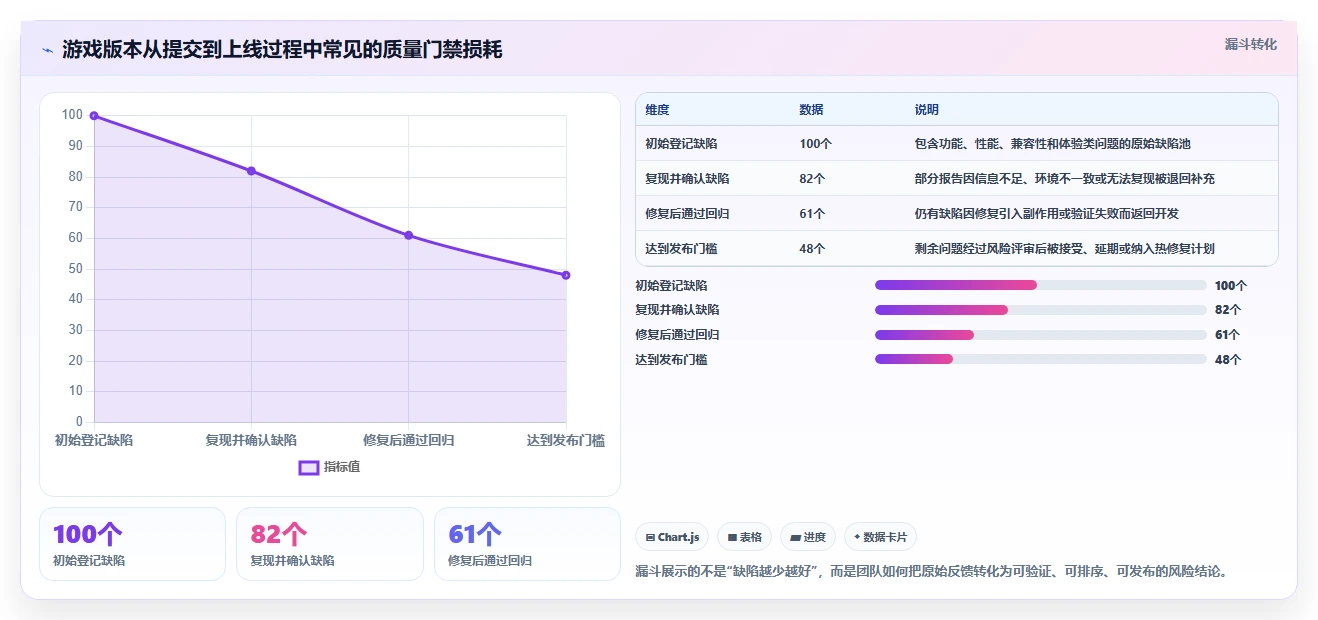Select the 表格 tag chip

tap(744, 537)
